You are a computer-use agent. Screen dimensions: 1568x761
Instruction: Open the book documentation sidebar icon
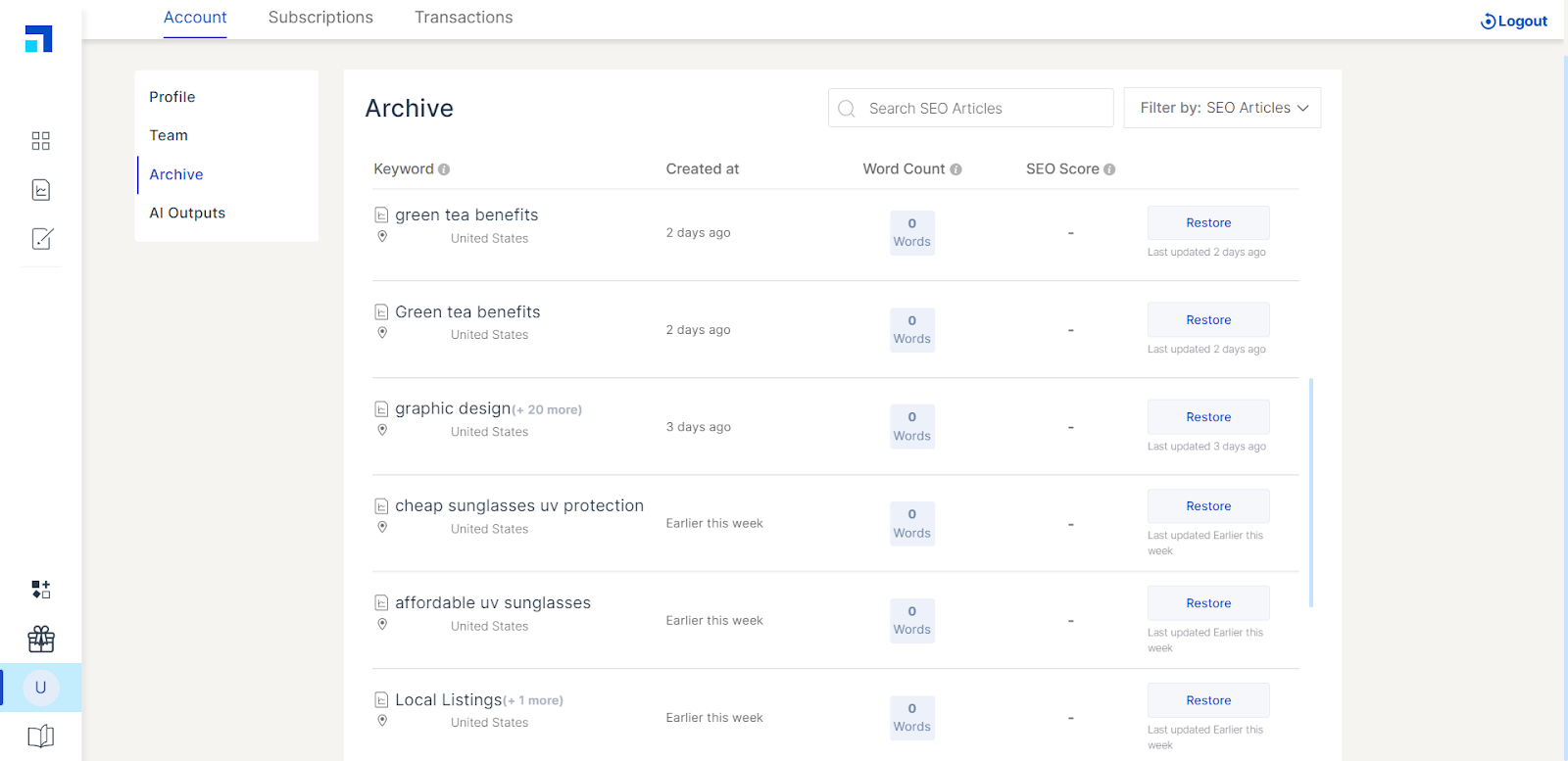coord(41,737)
